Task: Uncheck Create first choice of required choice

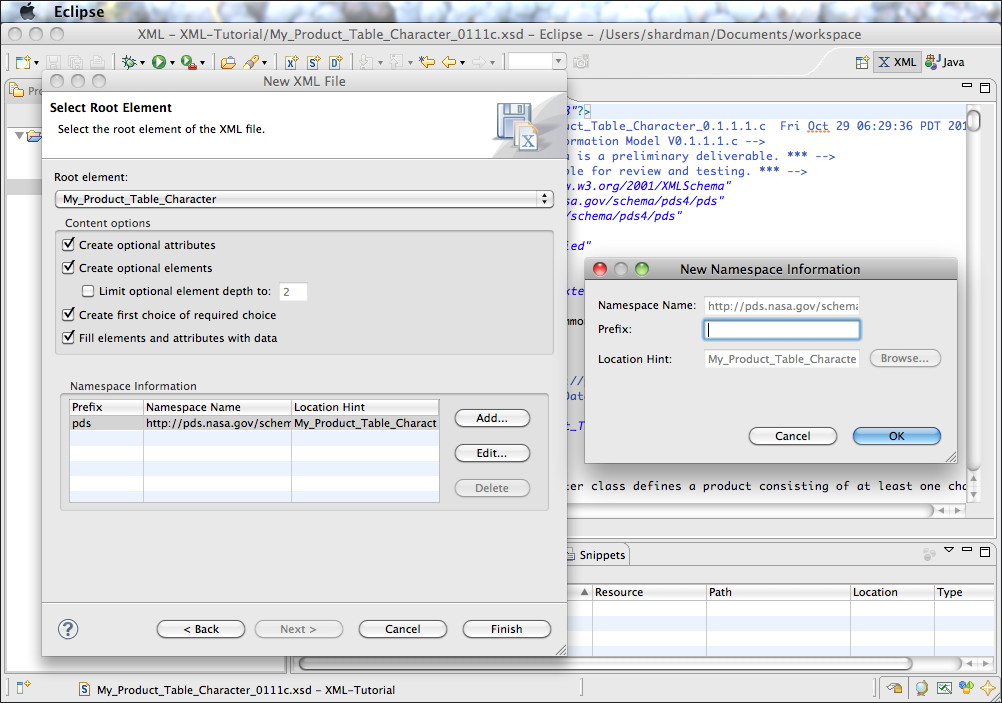Action: click(68, 314)
